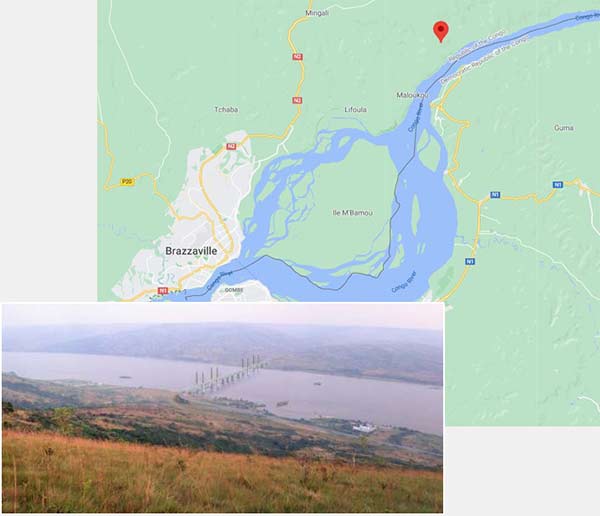
Task: Select the Brazzaville city label
Action: point(191,251)
